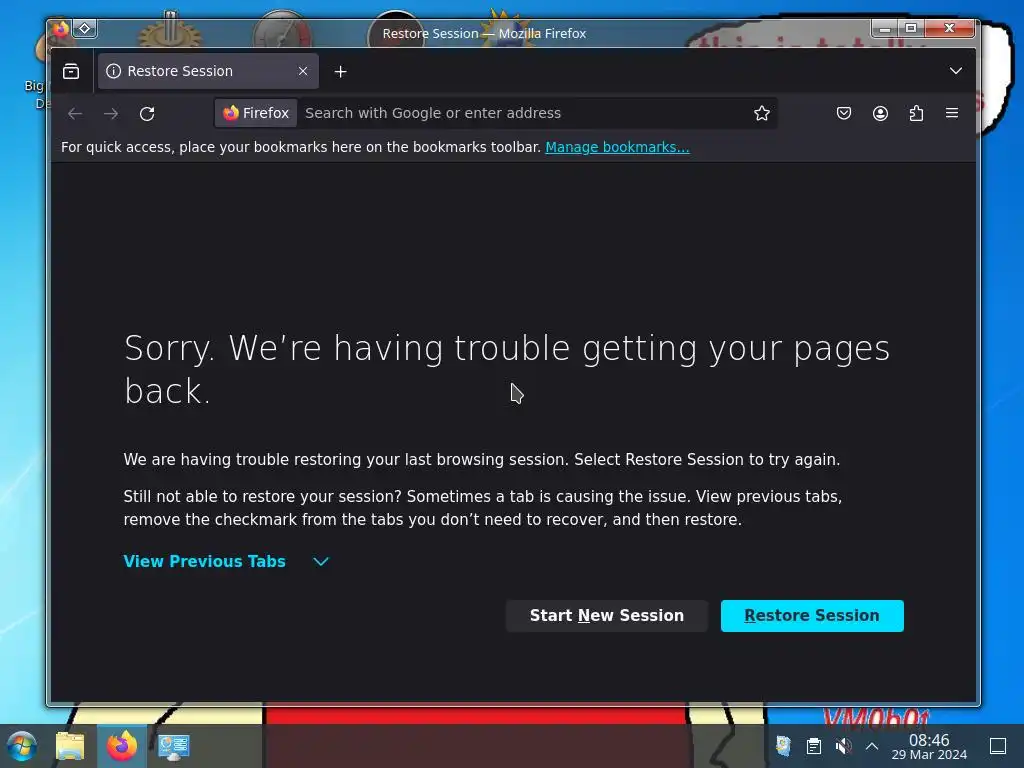Click the show desktop button
Screen dimensions: 1024x768
[x=998, y=746]
